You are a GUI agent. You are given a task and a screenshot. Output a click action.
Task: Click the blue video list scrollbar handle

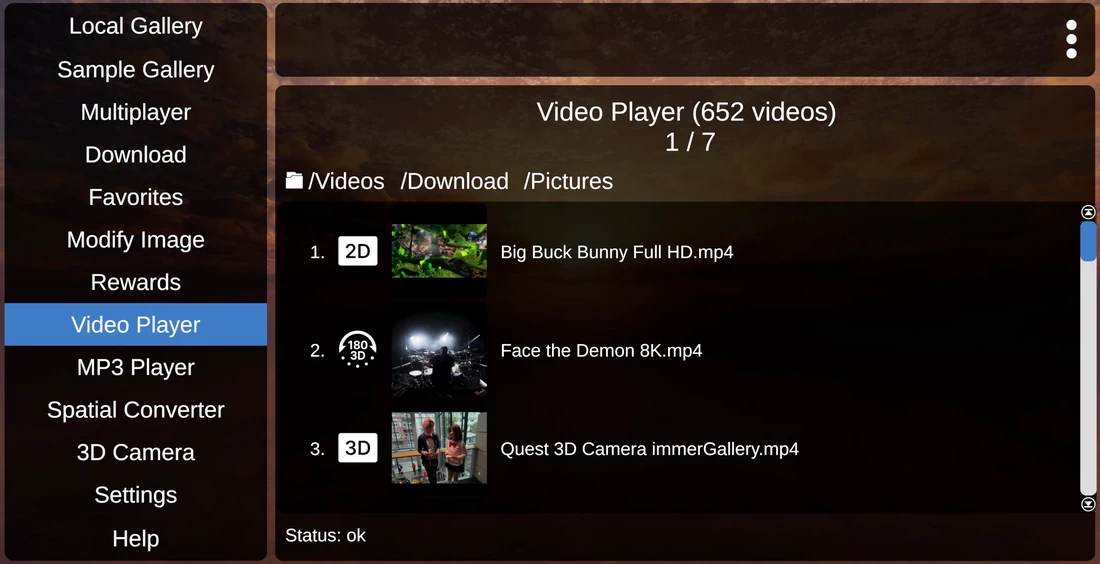pyautogui.click(x=1088, y=241)
